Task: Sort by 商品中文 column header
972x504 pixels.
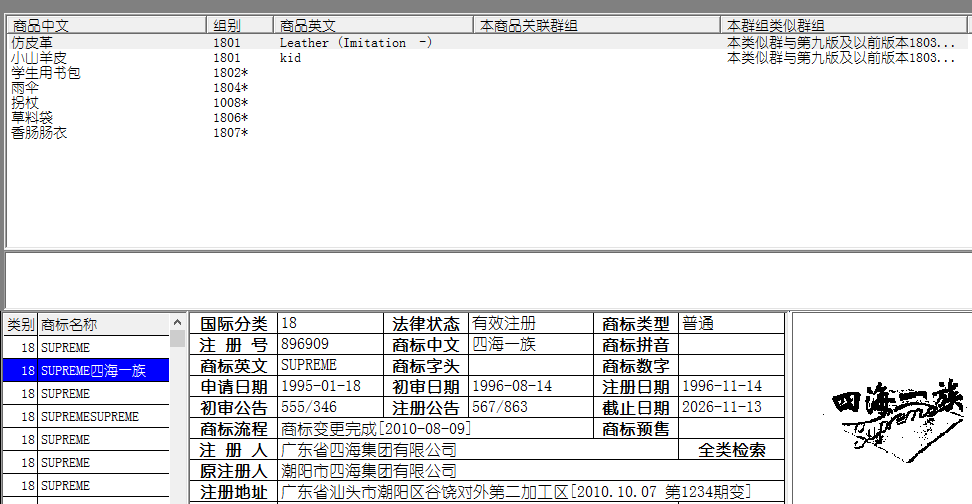Action: tap(107, 25)
